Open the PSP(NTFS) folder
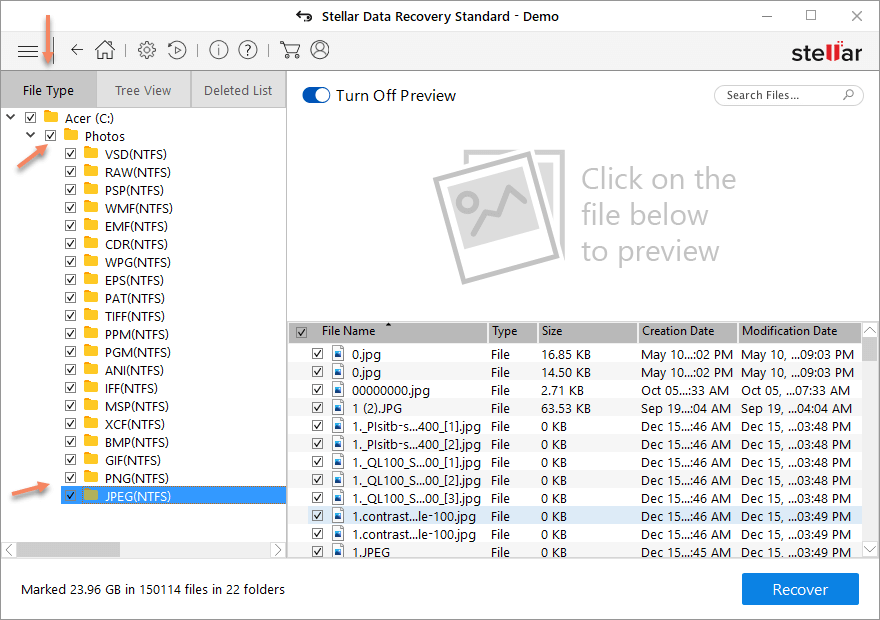This screenshot has height=620, width=880. (x=134, y=190)
